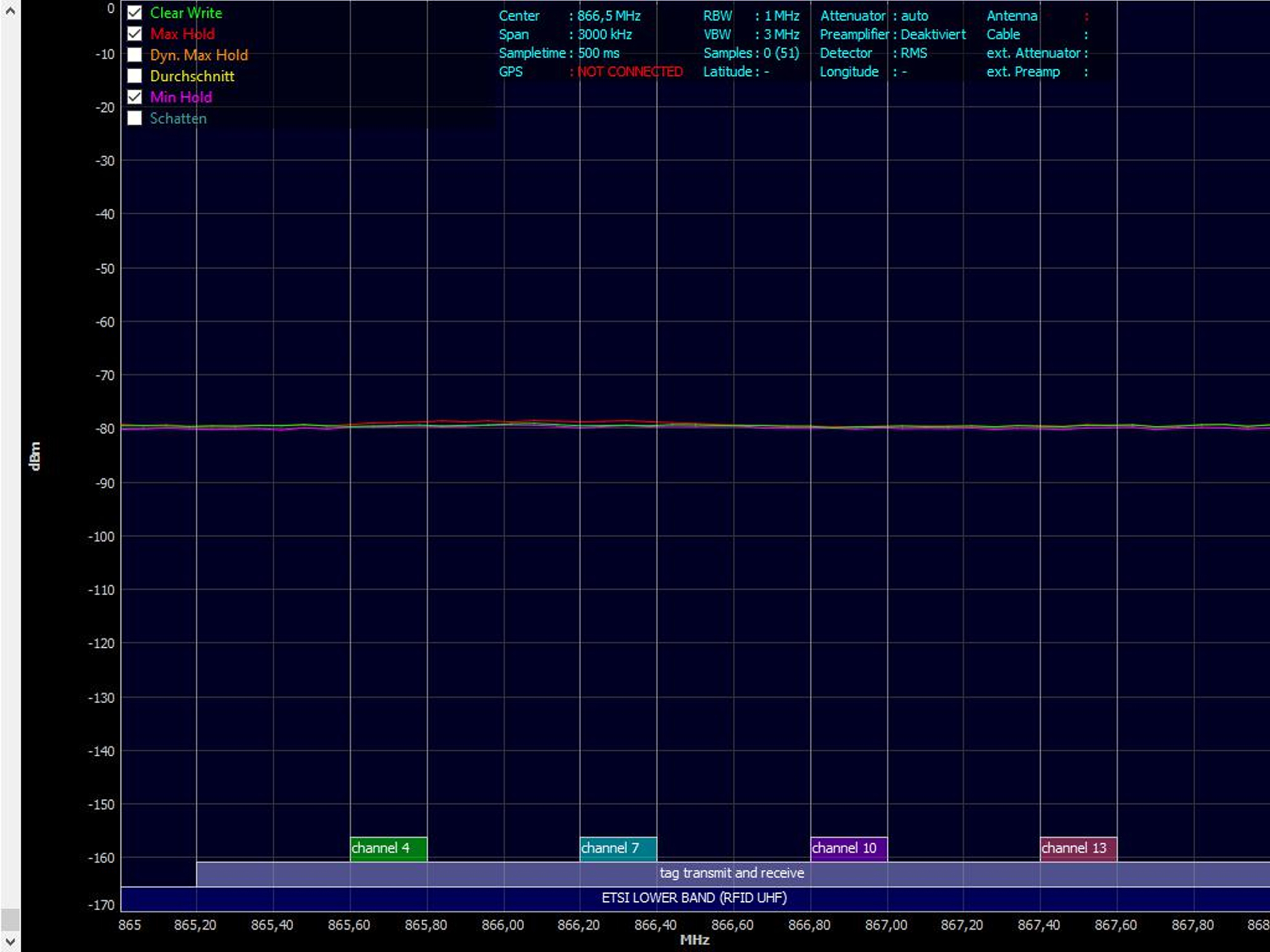
Task: Uncheck the Min Hold trace checkbox
Action: 134,97
